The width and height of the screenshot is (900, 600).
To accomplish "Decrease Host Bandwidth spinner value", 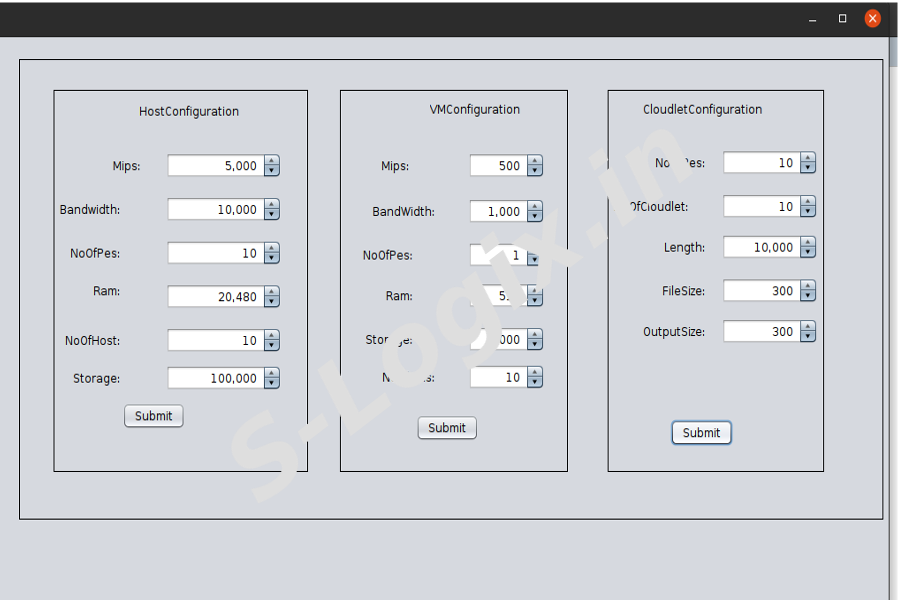I will [x=272, y=215].
